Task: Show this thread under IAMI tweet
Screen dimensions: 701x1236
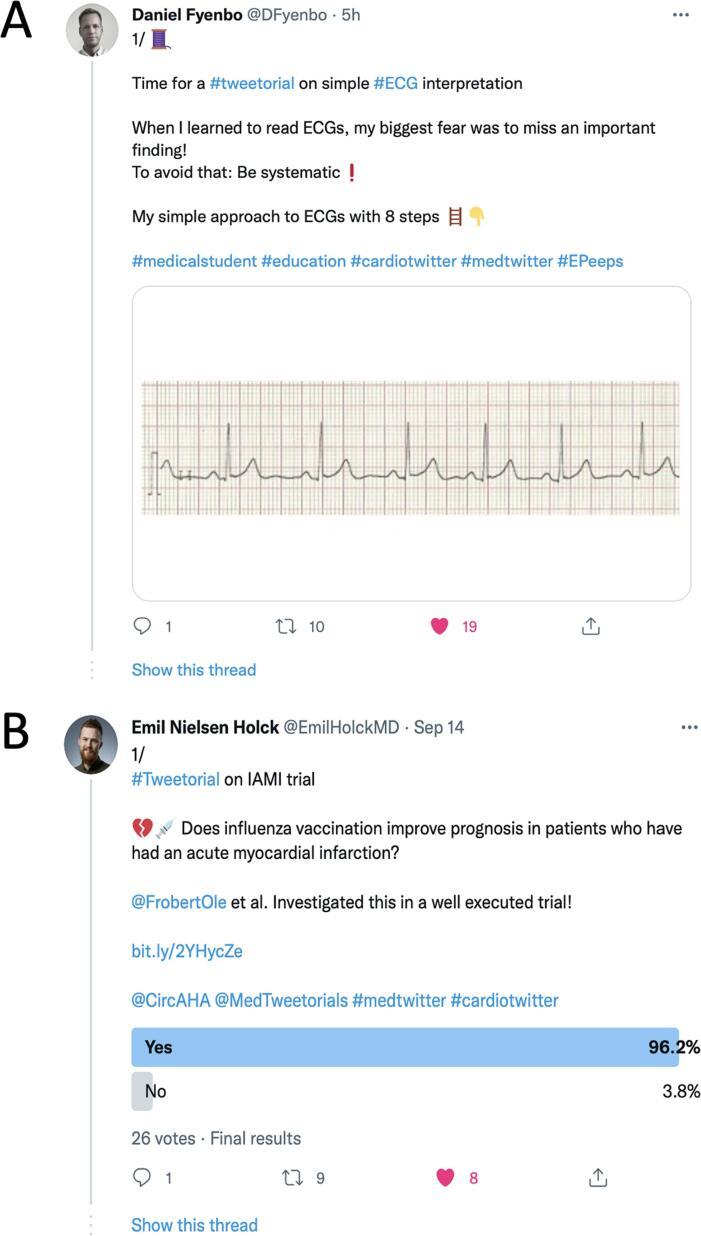Action: [194, 1225]
